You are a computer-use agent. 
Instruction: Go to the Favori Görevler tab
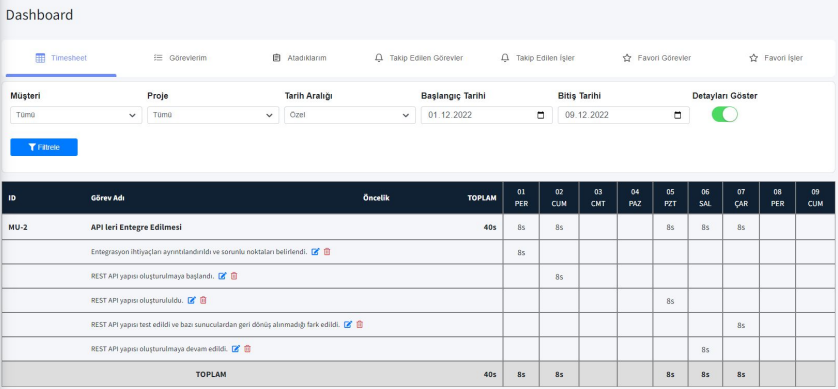click(657, 58)
